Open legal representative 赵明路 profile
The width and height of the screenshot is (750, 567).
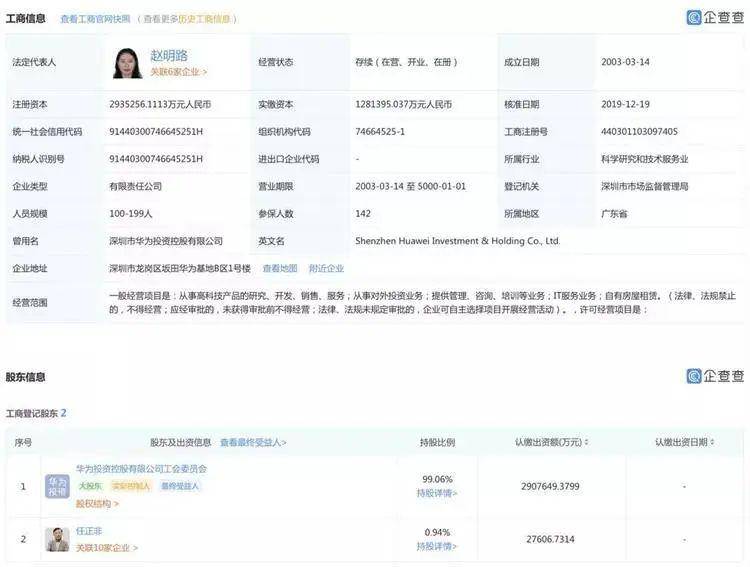(x=169, y=56)
